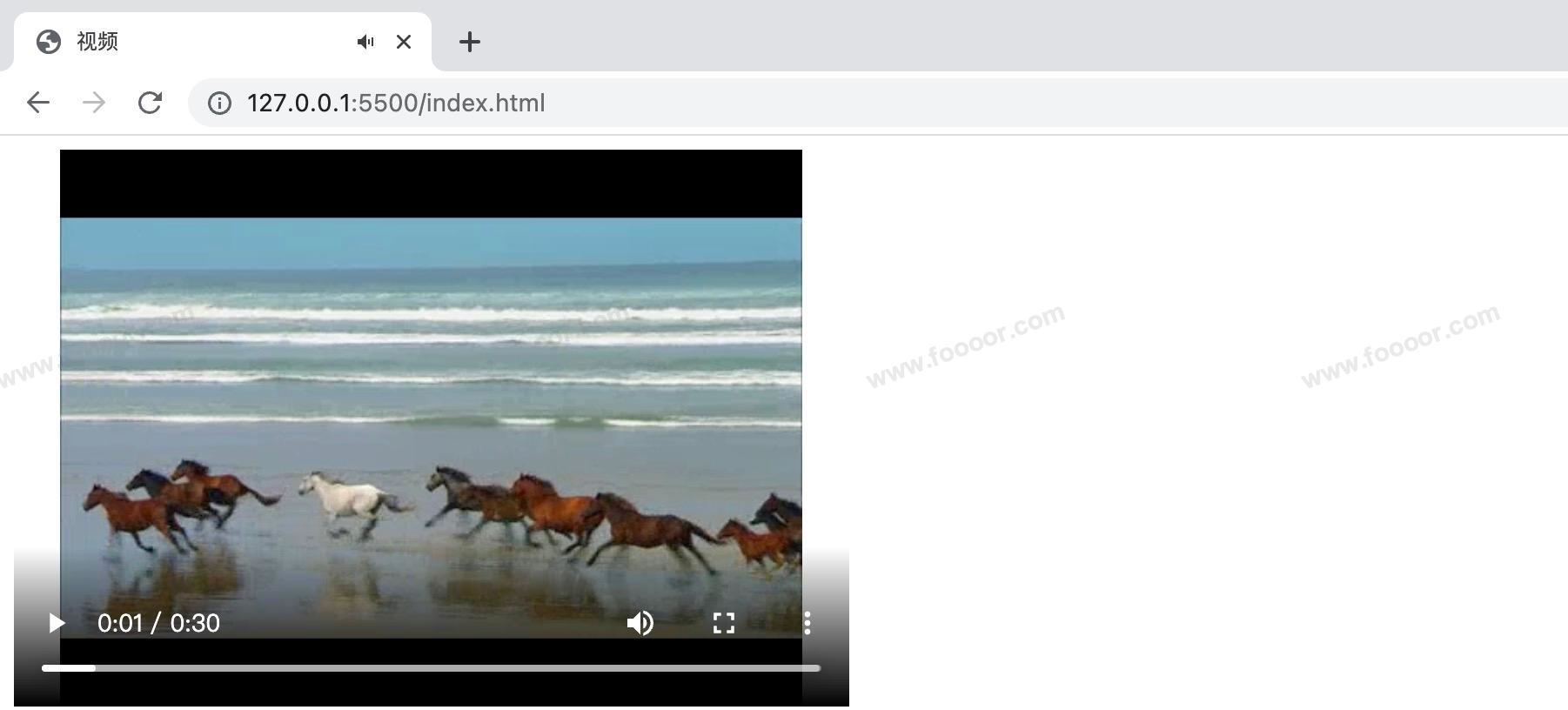
Task: Click the black letterbox bar above the video
Action: point(431,183)
